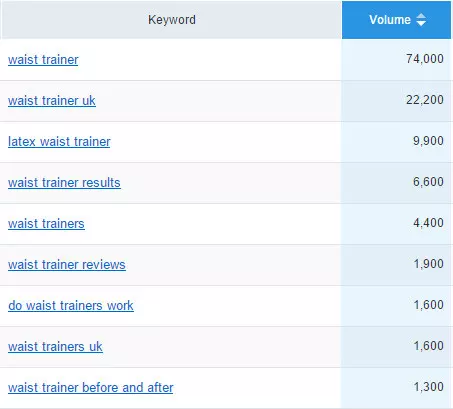Open the 'waist trainer' keyword link

point(43,60)
